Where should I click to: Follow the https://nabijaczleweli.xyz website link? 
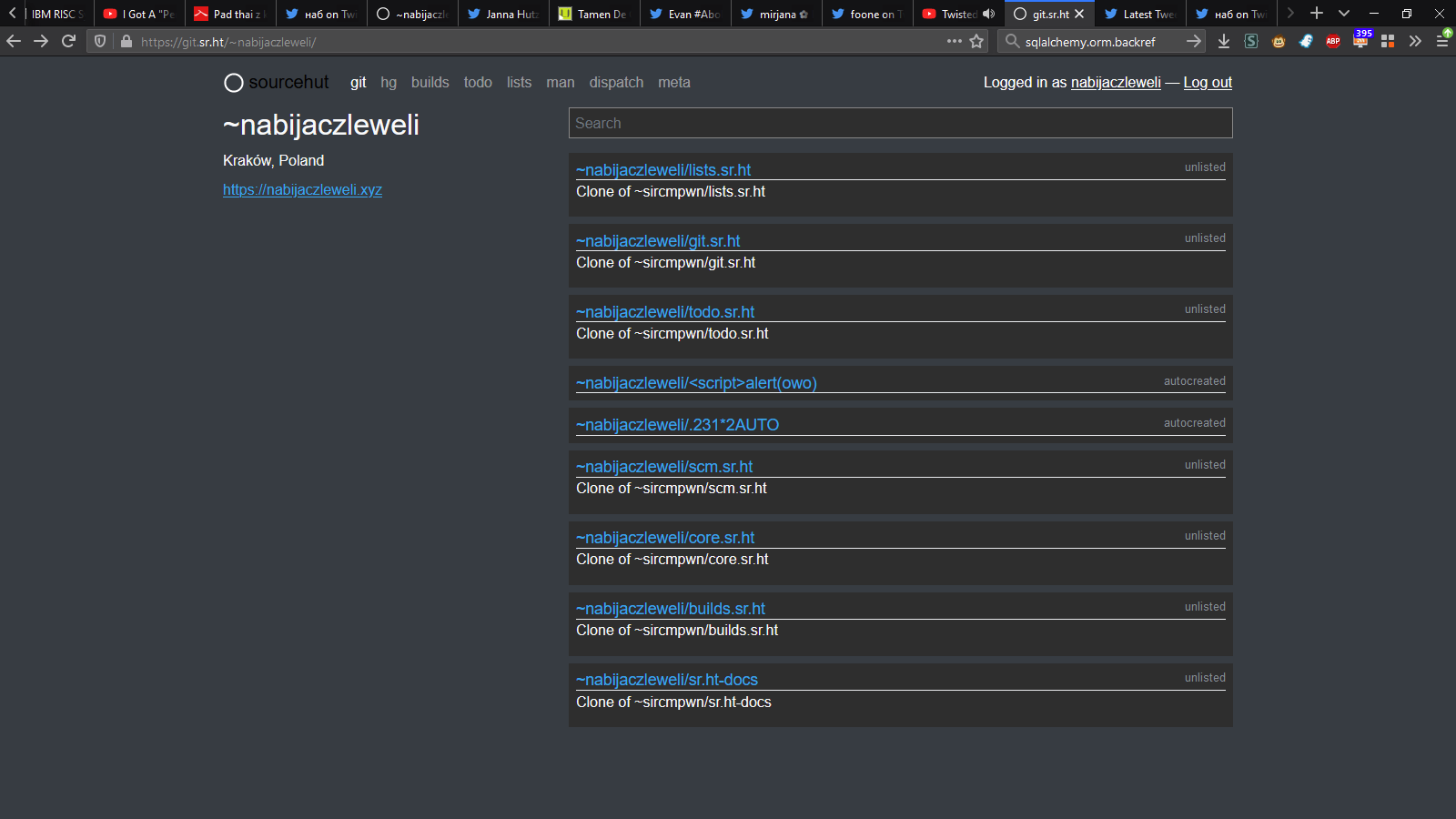pyautogui.click(x=302, y=189)
